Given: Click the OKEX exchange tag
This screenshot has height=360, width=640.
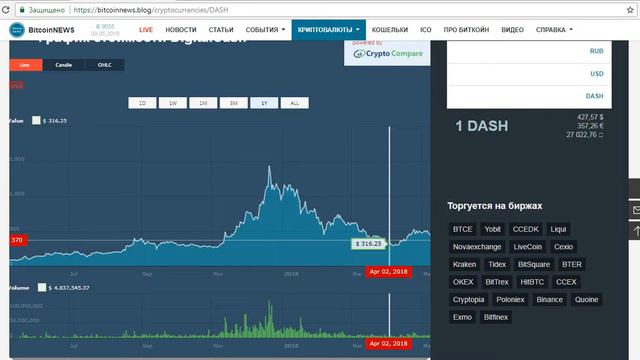Looking at the screenshot, I should point(463,282).
